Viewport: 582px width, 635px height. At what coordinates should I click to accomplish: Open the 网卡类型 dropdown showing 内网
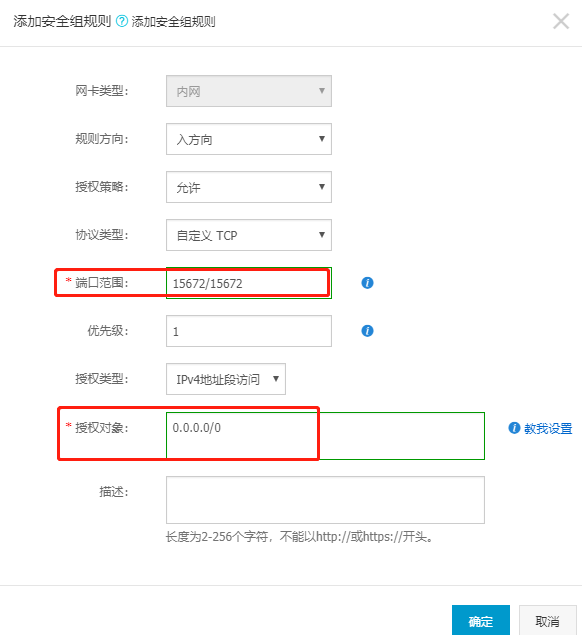(249, 91)
